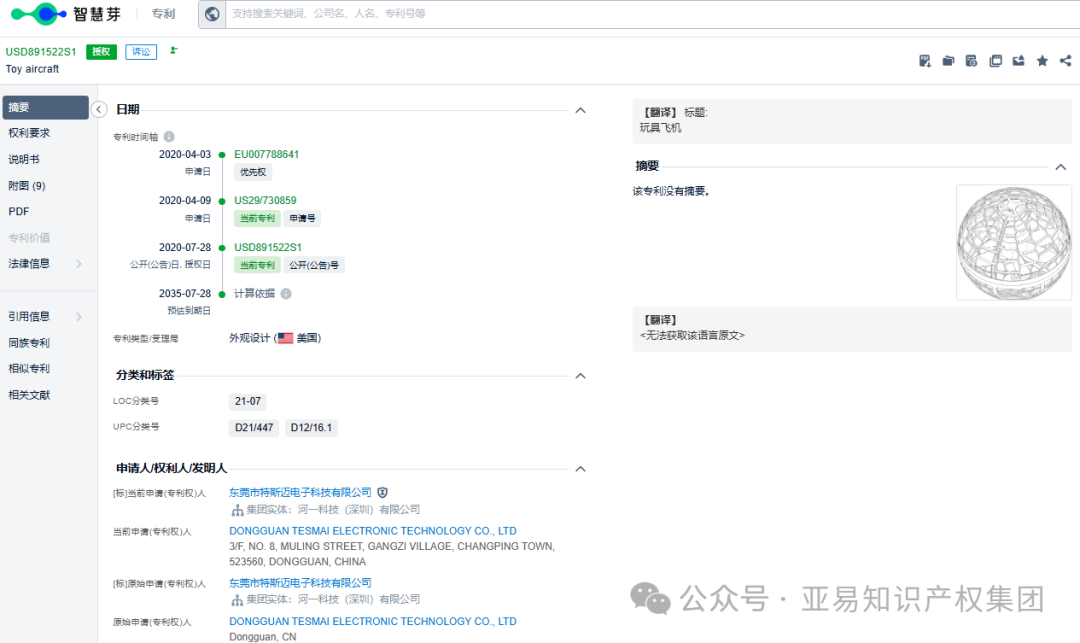Screen dimensions: 1080x643
Task: Click info icon next to 专利时间轴
Action: pos(169,136)
